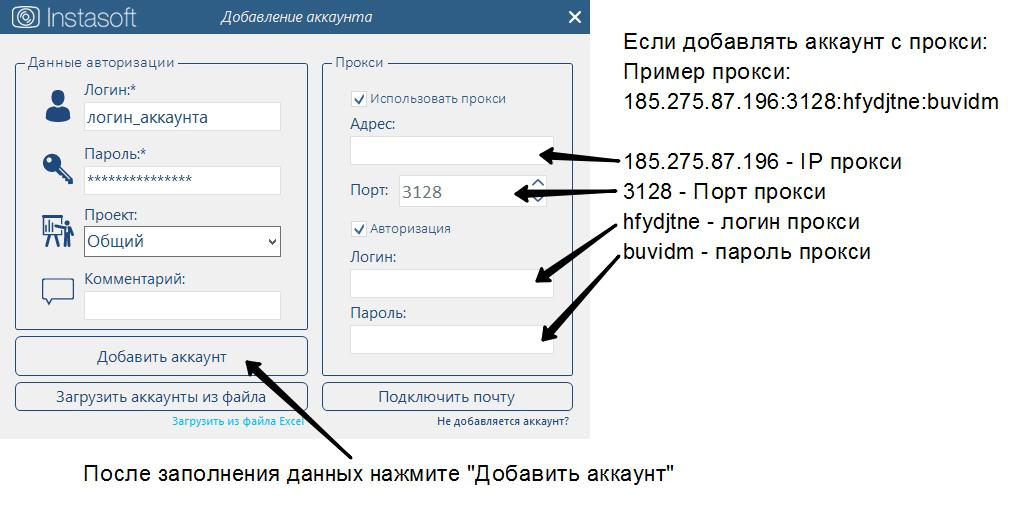Click the Instasoft logo icon
Image resolution: width=1018 pixels, height=518 pixels.
[x=26, y=17]
